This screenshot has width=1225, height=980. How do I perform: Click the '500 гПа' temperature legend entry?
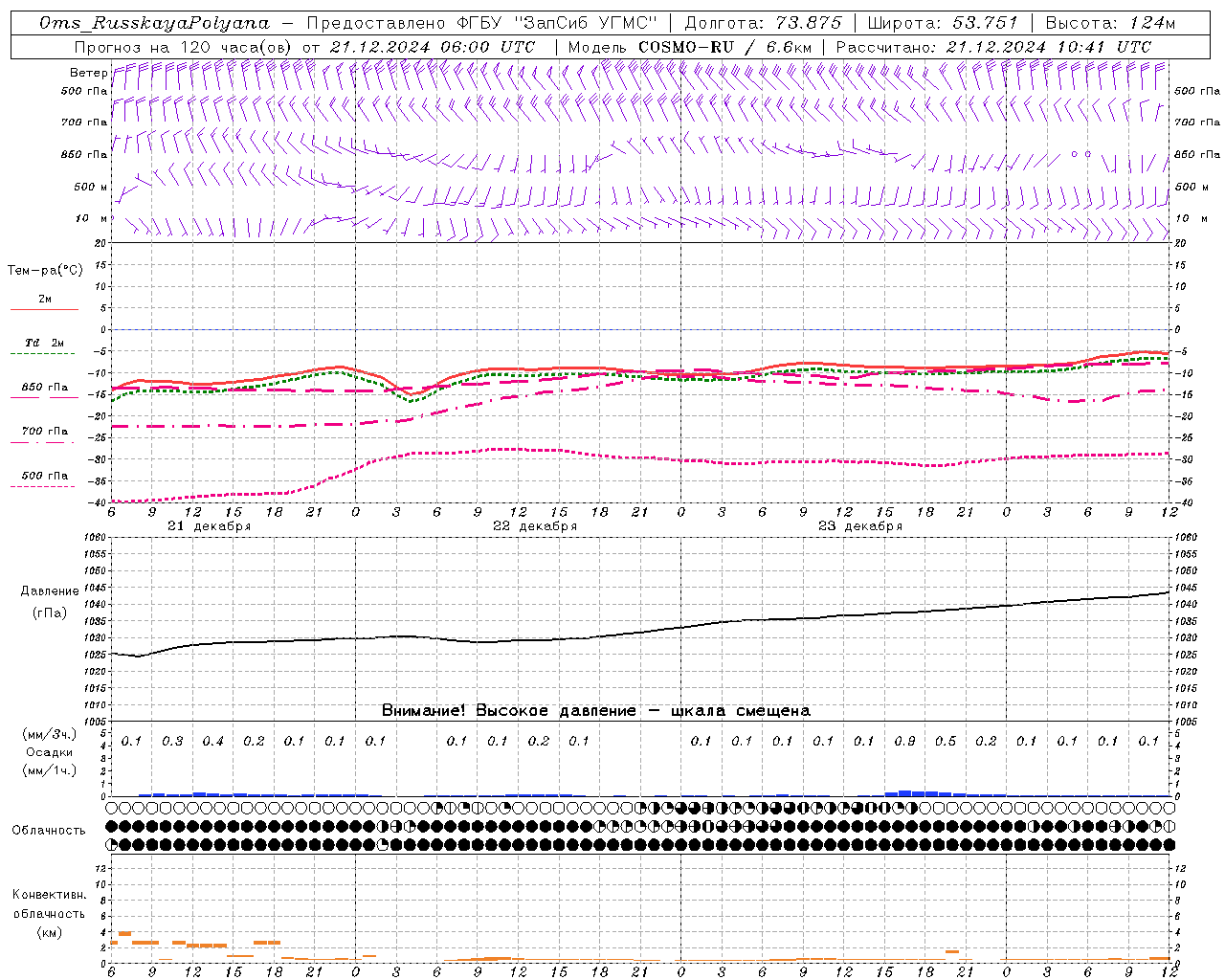(45, 476)
